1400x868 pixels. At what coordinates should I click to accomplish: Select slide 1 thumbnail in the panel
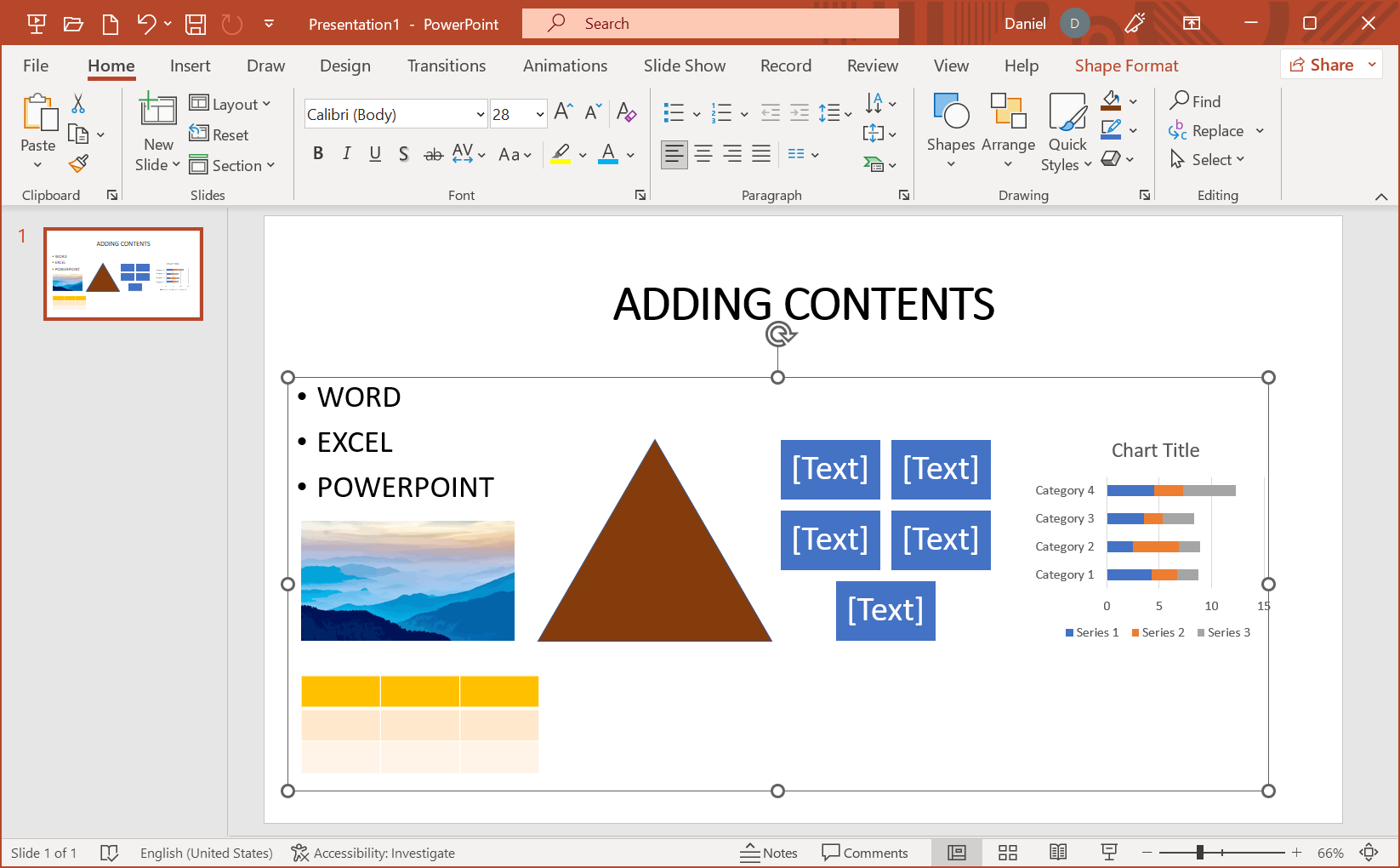tap(122, 274)
